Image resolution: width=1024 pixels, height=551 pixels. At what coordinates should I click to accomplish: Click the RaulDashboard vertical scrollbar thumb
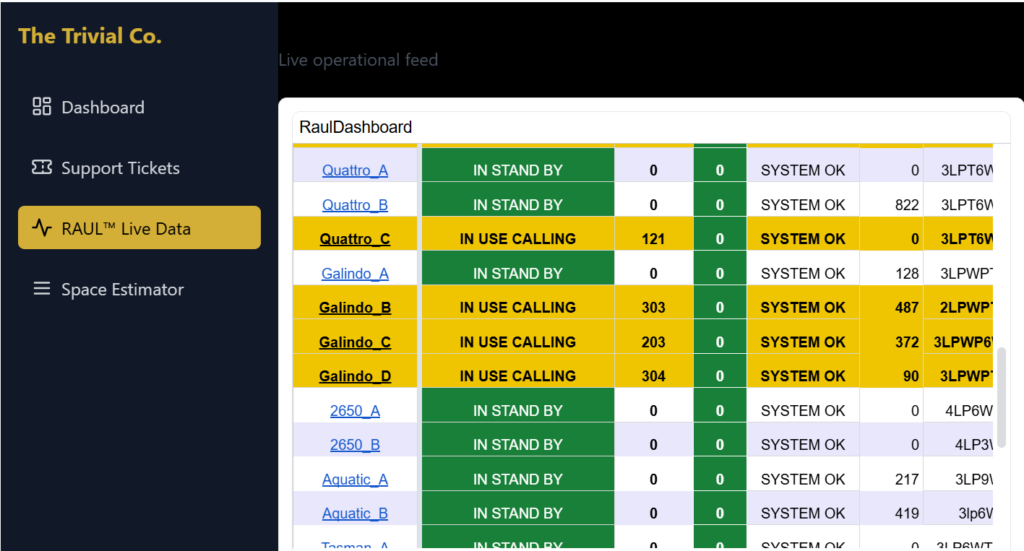click(x=1003, y=397)
